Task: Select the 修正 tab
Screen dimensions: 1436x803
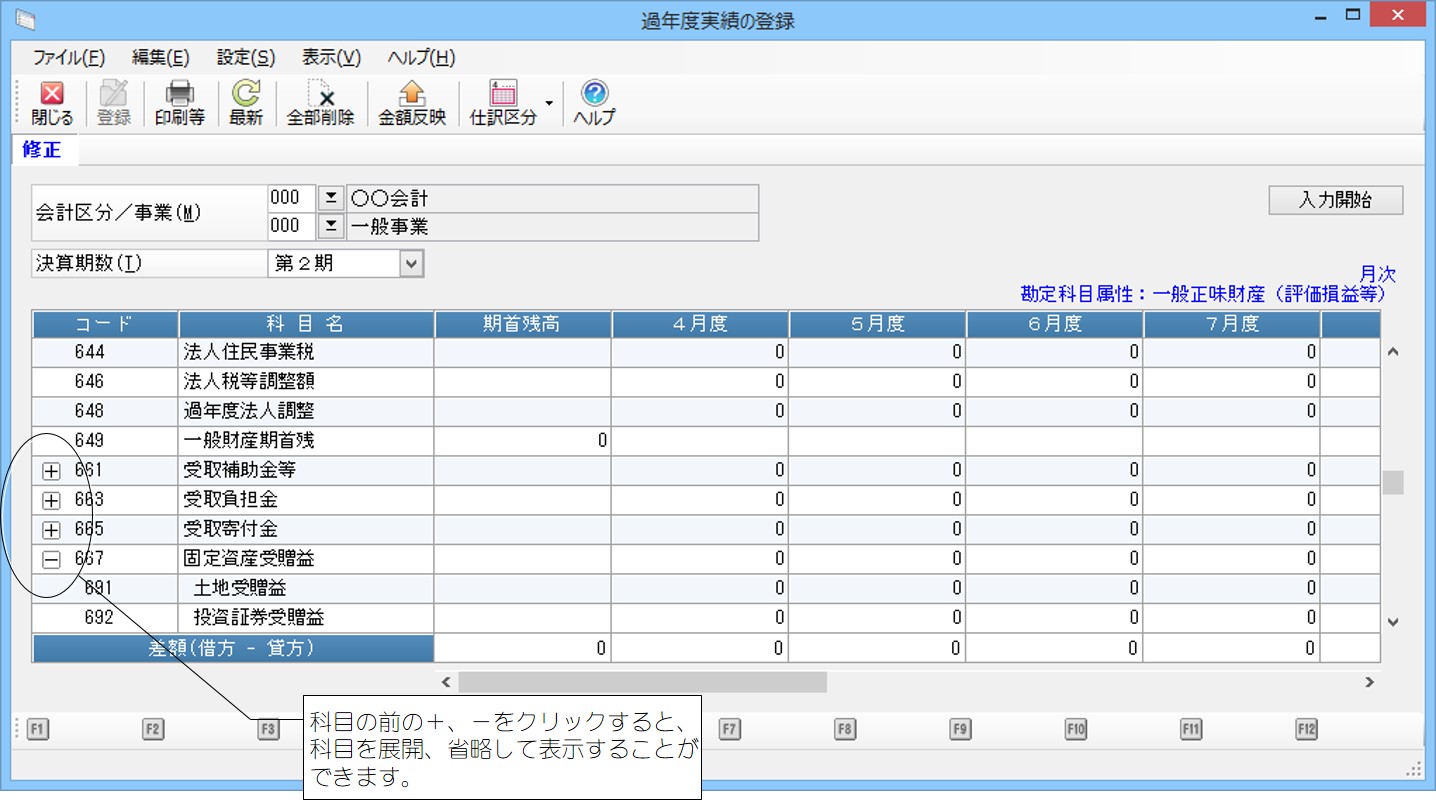Action: (x=42, y=150)
